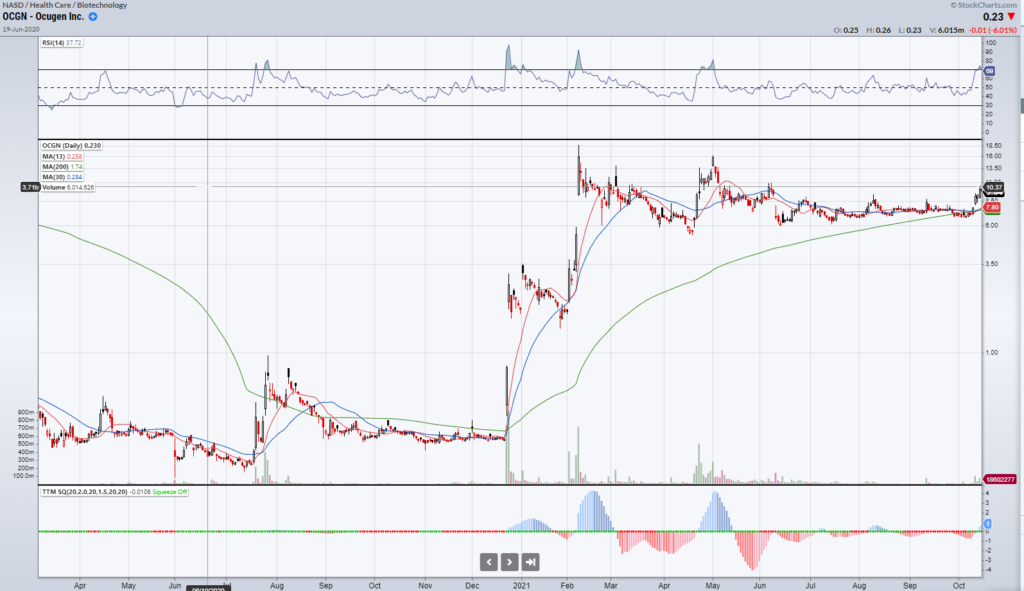Click the NASD / Health Care / Biotechnology breadcrumb
Image resolution: width=1024 pixels, height=591 pixels.
coord(65,5)
